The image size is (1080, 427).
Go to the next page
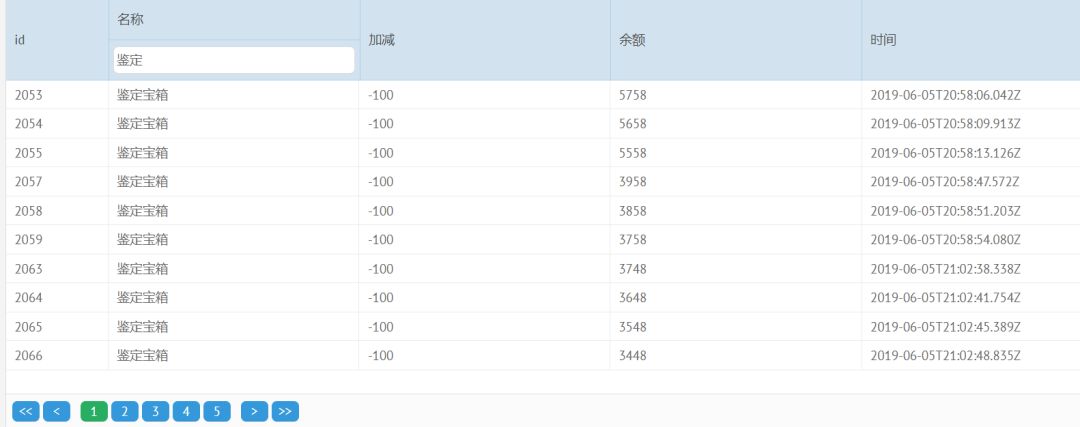pos(255,411)
